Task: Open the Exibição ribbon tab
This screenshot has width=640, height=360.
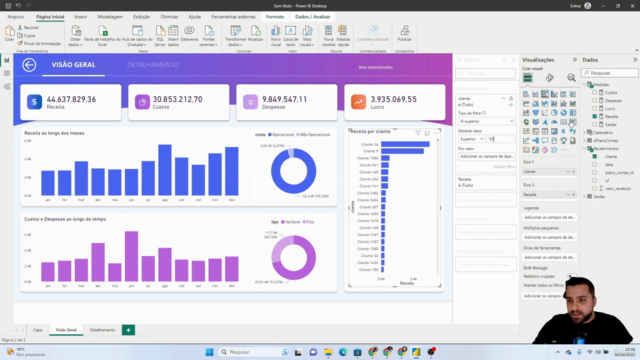Action: (141, 17)
